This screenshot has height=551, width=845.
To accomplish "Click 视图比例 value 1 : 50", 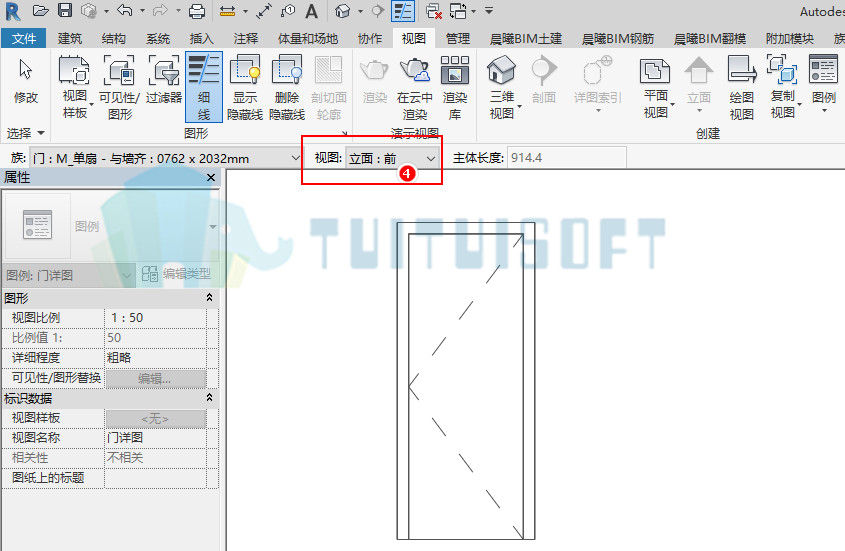I will 155,318.
